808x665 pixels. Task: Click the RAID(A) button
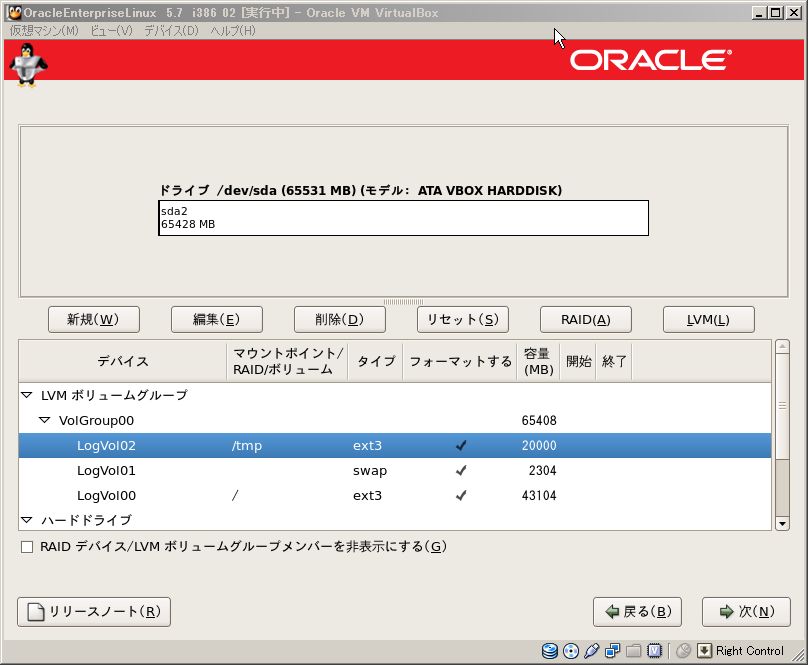pos(586,320)
